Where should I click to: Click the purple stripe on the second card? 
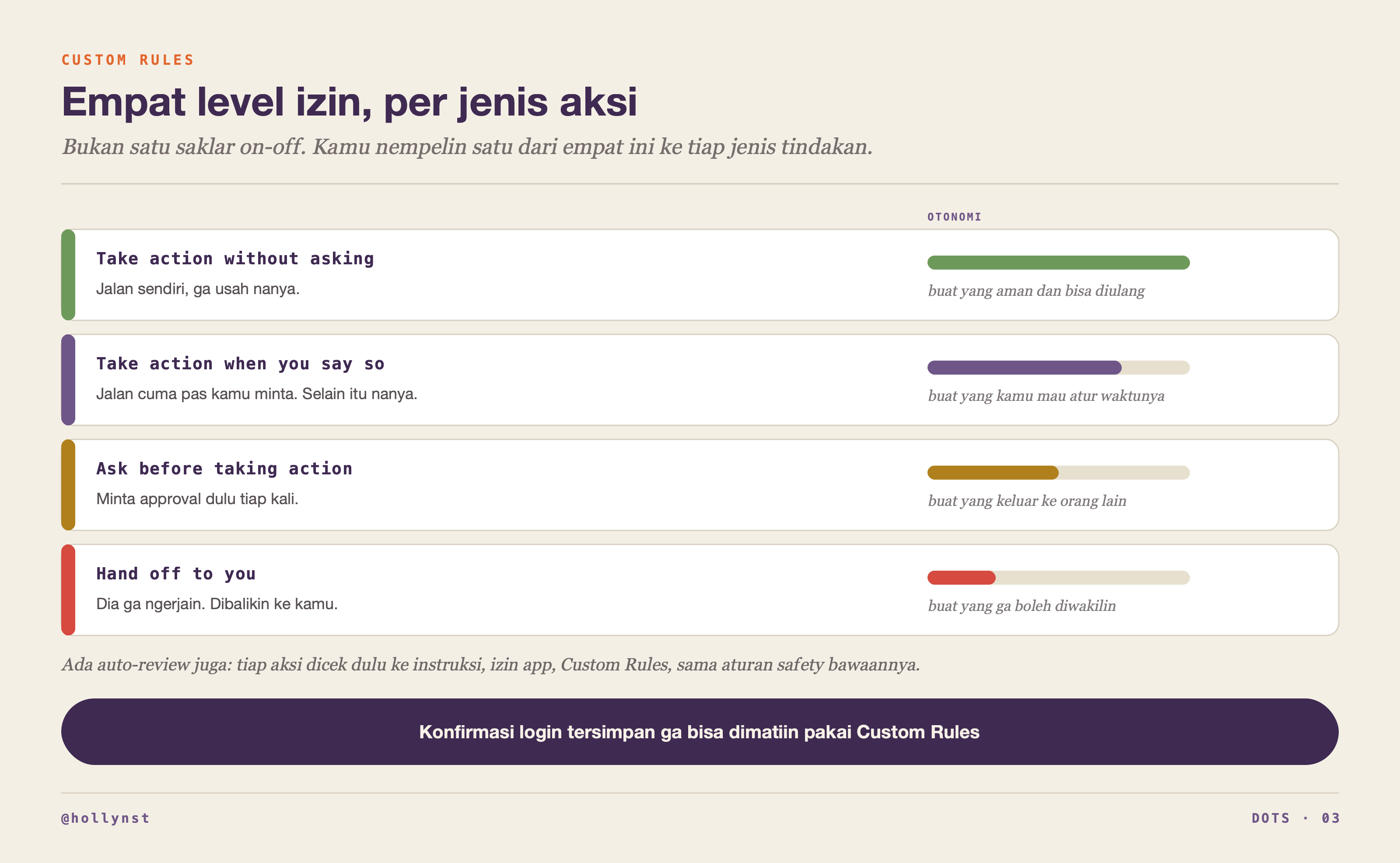(x=68, y=379)
